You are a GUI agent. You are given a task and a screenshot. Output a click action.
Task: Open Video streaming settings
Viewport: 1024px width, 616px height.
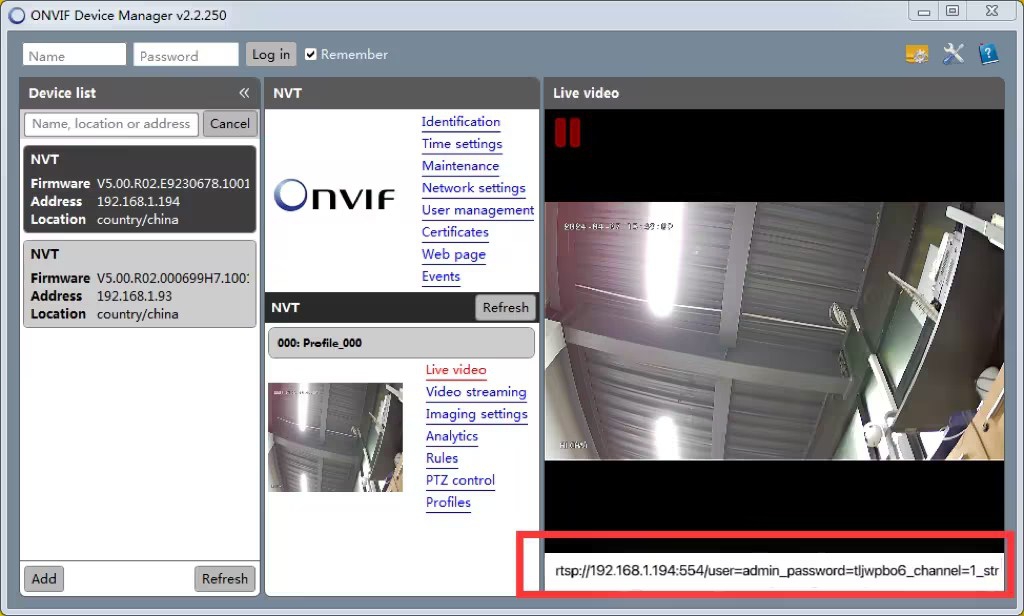point(476,392)
